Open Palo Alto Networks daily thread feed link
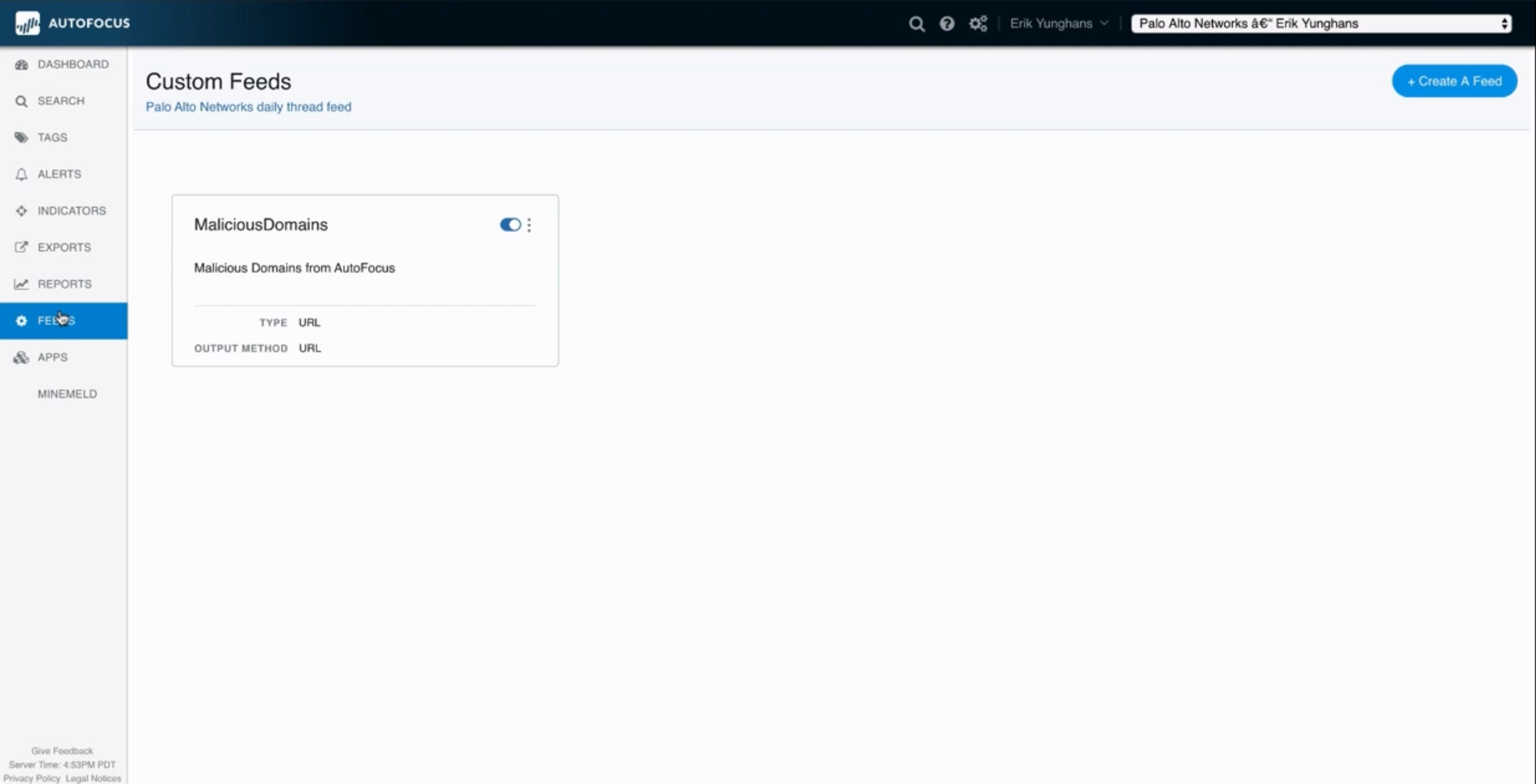1536x784 pixels. click(x=249, y=107)
